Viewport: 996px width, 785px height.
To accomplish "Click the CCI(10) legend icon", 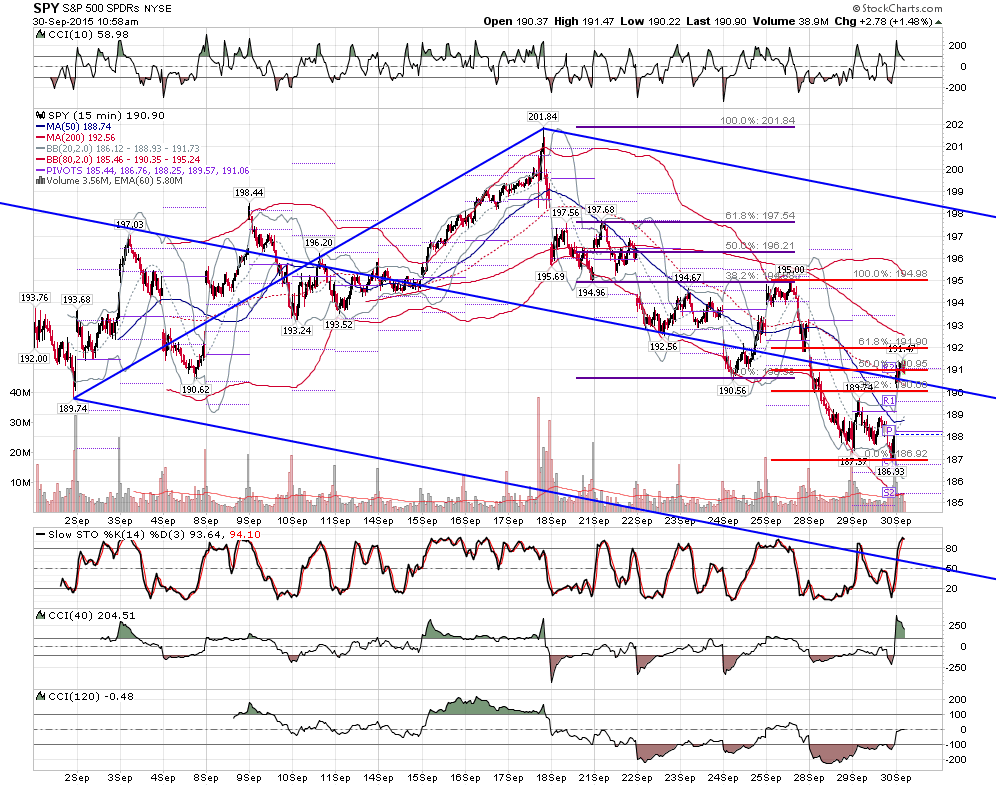I will pos(41,35).
